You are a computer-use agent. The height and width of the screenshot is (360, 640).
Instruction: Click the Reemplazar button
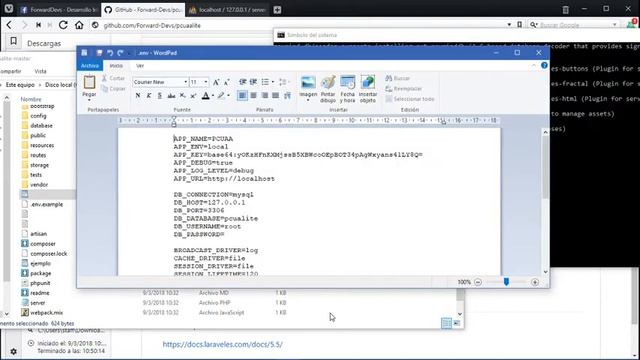[x=403, y=89]
